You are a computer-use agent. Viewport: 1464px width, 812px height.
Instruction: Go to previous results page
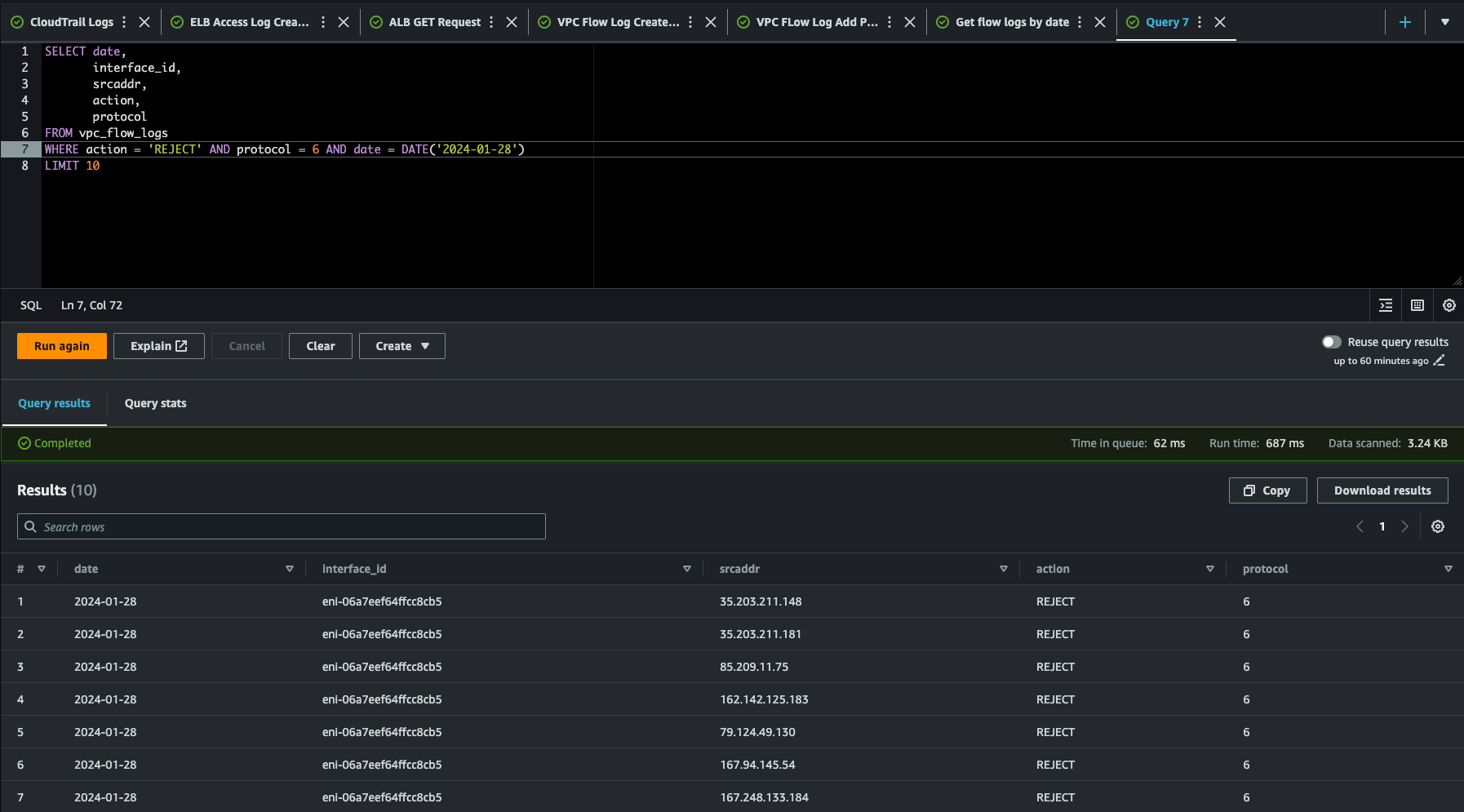pos(1360,526)
